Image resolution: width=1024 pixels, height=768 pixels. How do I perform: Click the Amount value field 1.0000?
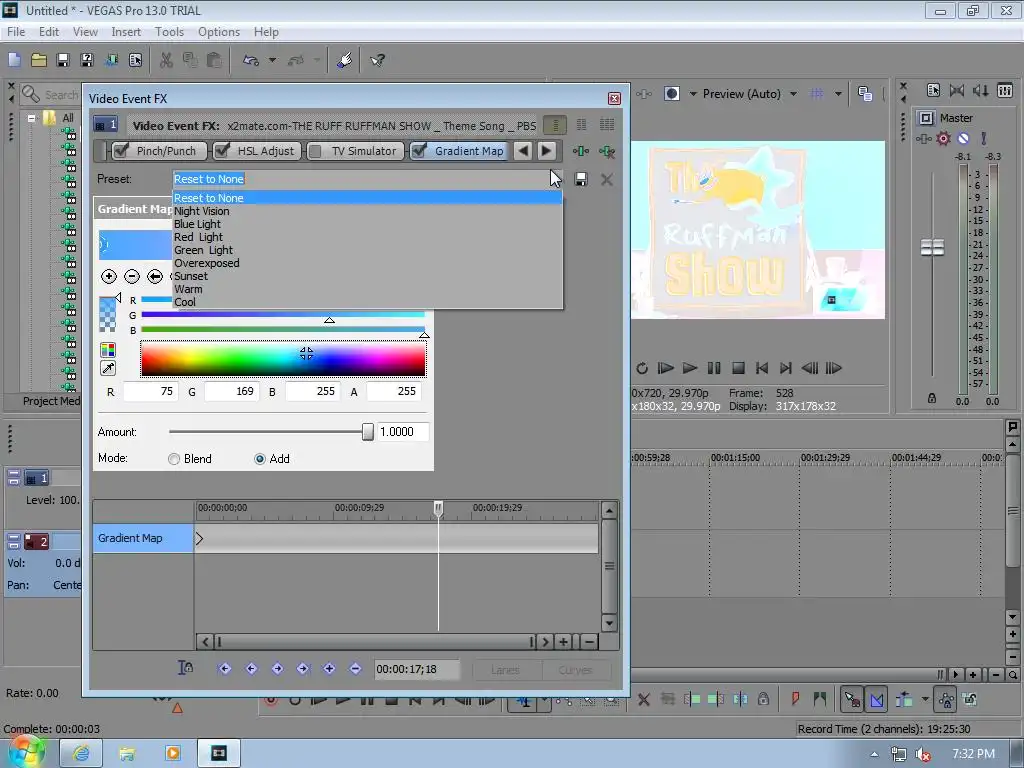point(402,432)
